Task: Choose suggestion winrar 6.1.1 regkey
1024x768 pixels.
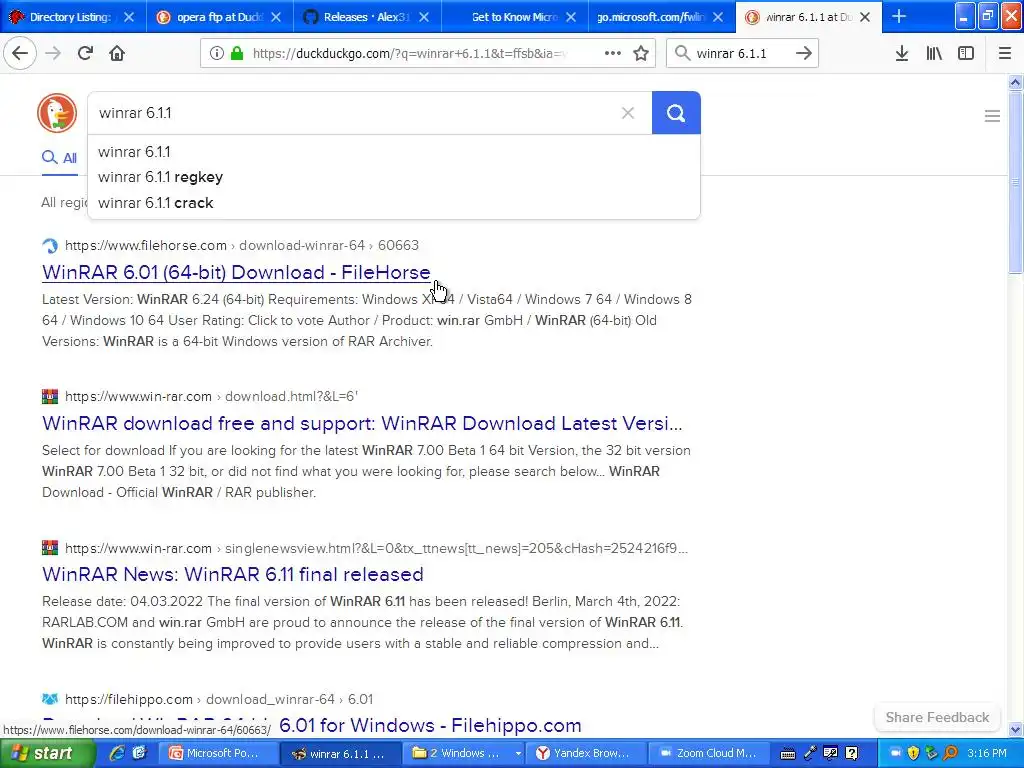Action: coord(161,177)
